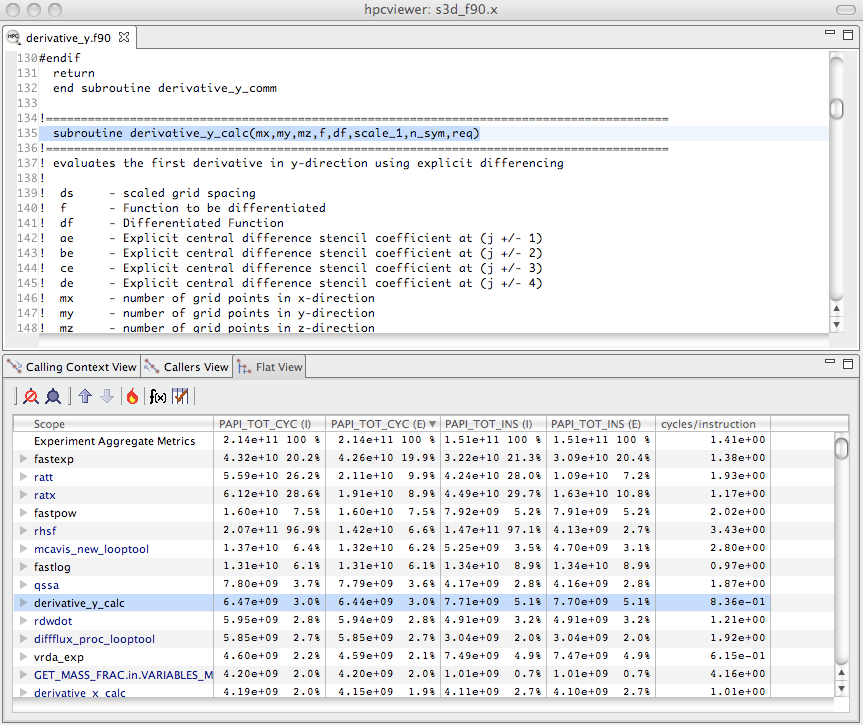Image resolution: width=863 pixels, height=725 pixels.
Task: Click the grayed down arrow icon
Action: tap(107, 397)
